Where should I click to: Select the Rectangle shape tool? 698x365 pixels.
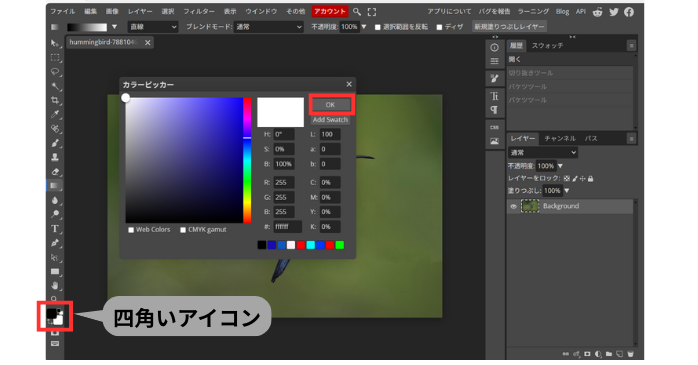coord(55,272)
